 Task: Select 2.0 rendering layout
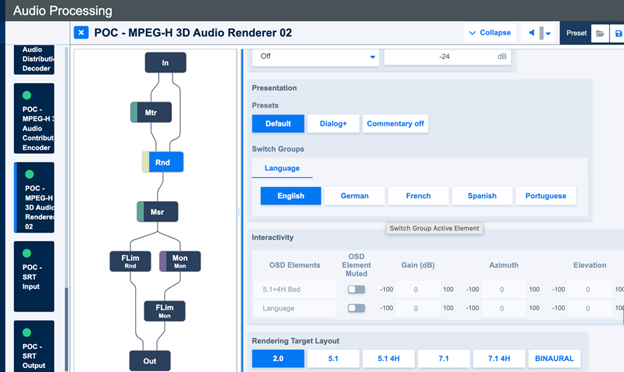[278, 358]
